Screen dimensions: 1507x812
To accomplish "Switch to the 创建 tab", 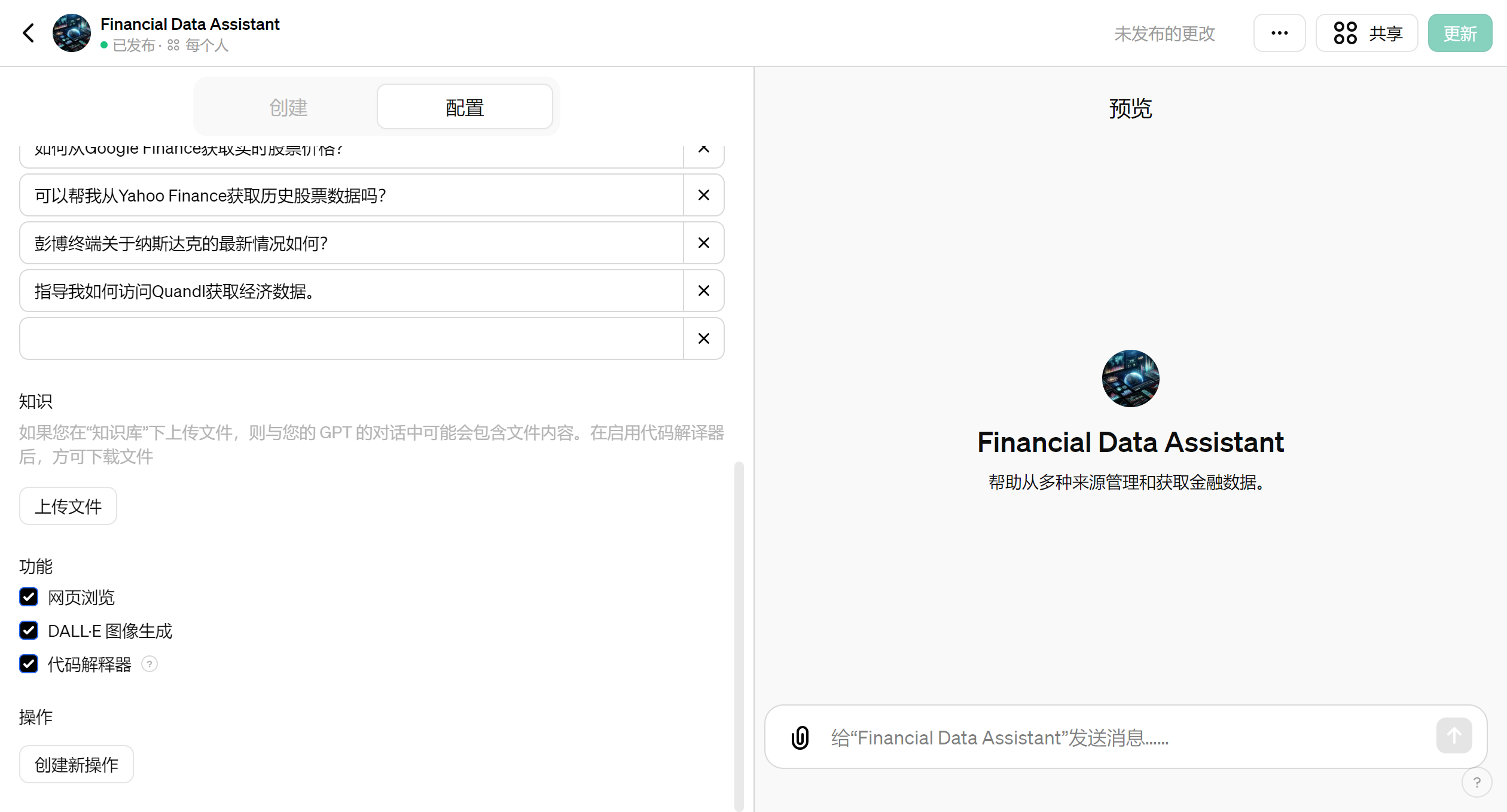I will click(288, 107).
